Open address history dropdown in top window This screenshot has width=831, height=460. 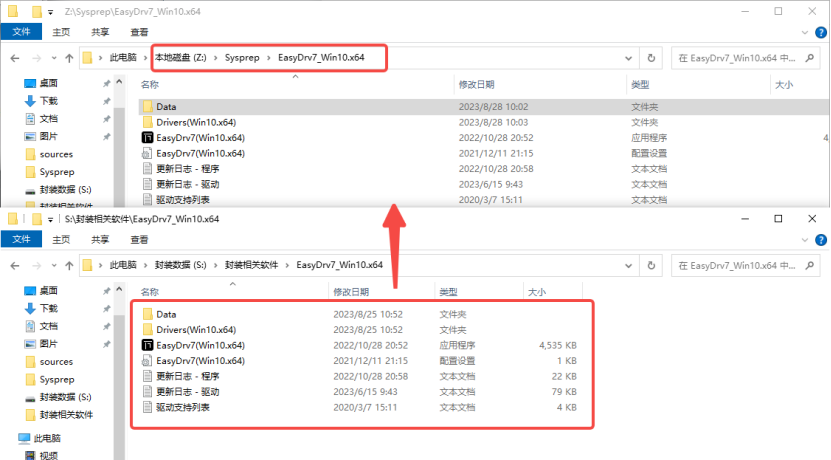coord(629,58)
